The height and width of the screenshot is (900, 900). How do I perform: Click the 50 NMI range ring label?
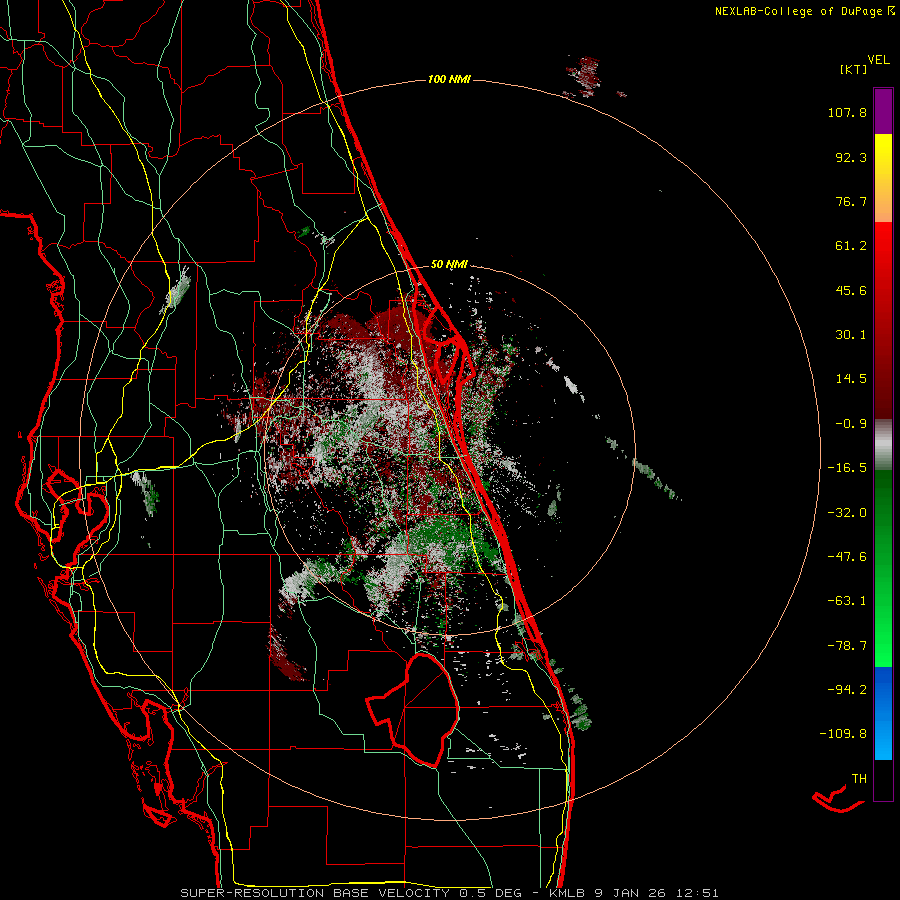[x=449, y=264]
